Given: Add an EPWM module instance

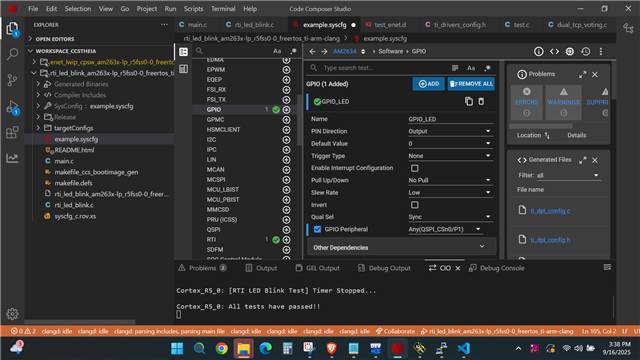Looking at the screenshot, I should coord(287,70).
